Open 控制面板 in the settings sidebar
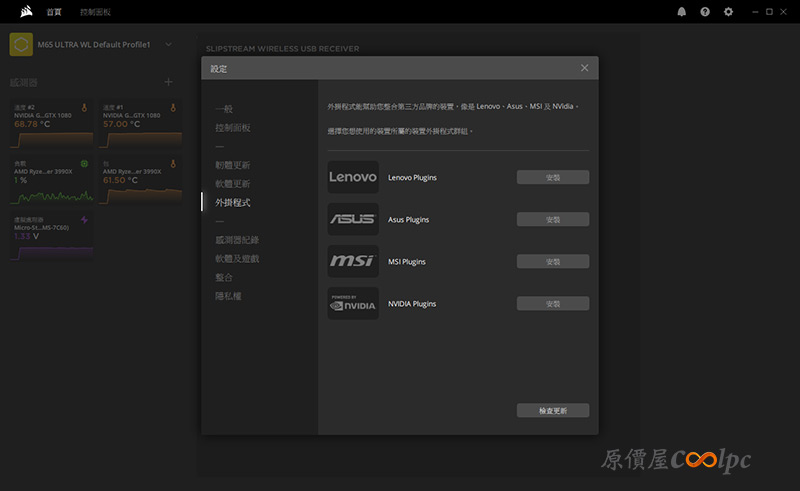 point(233,128)
